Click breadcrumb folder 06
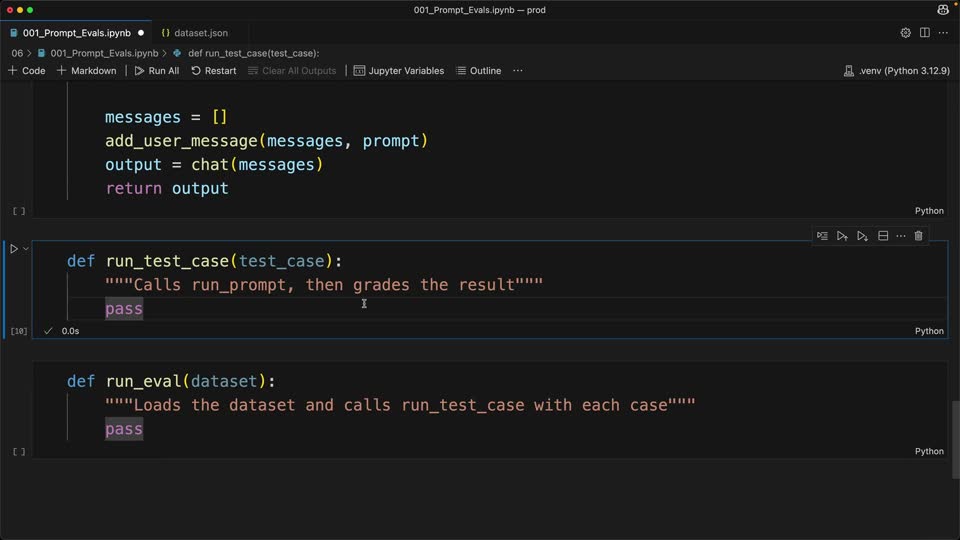Image resolution: width=960 pixels, height=540 pixels. (17, 53)
